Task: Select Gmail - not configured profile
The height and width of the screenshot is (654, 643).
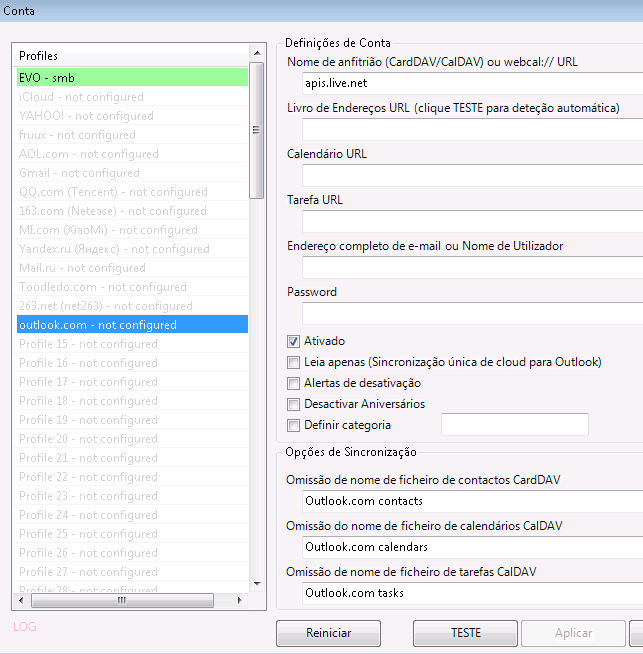Action: point(132,173)
